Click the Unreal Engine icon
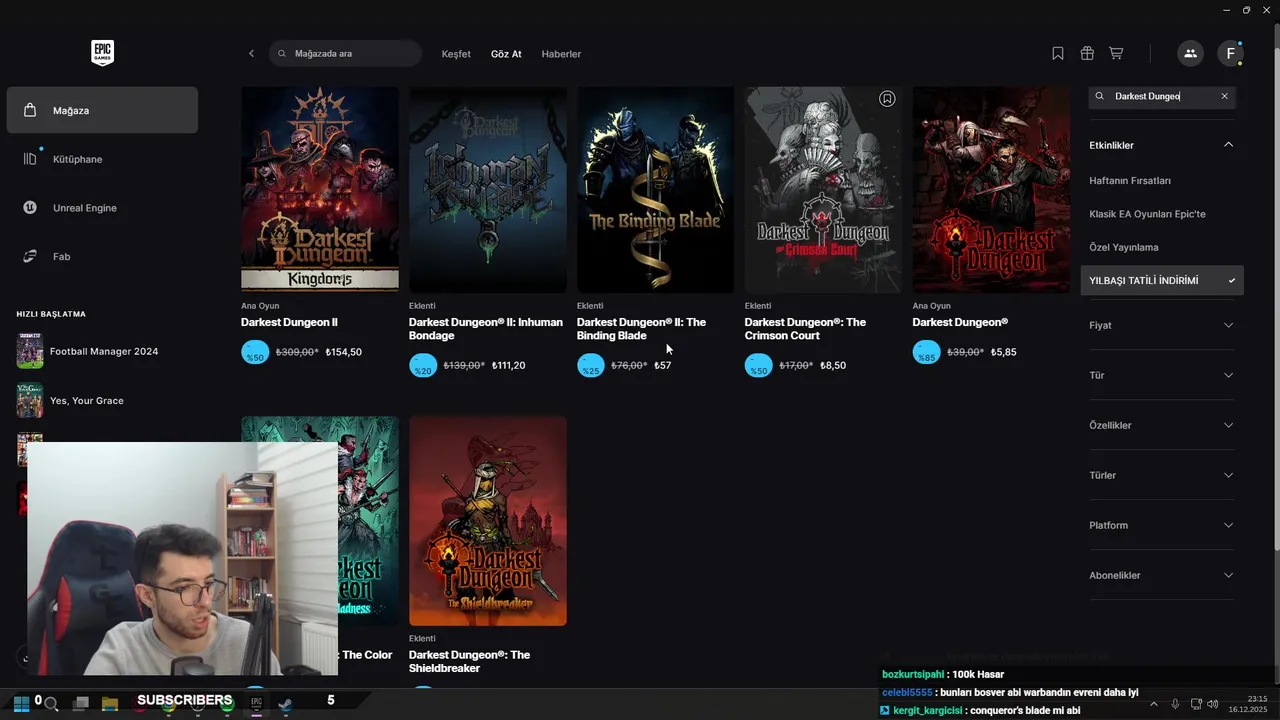 pos(30,208)
